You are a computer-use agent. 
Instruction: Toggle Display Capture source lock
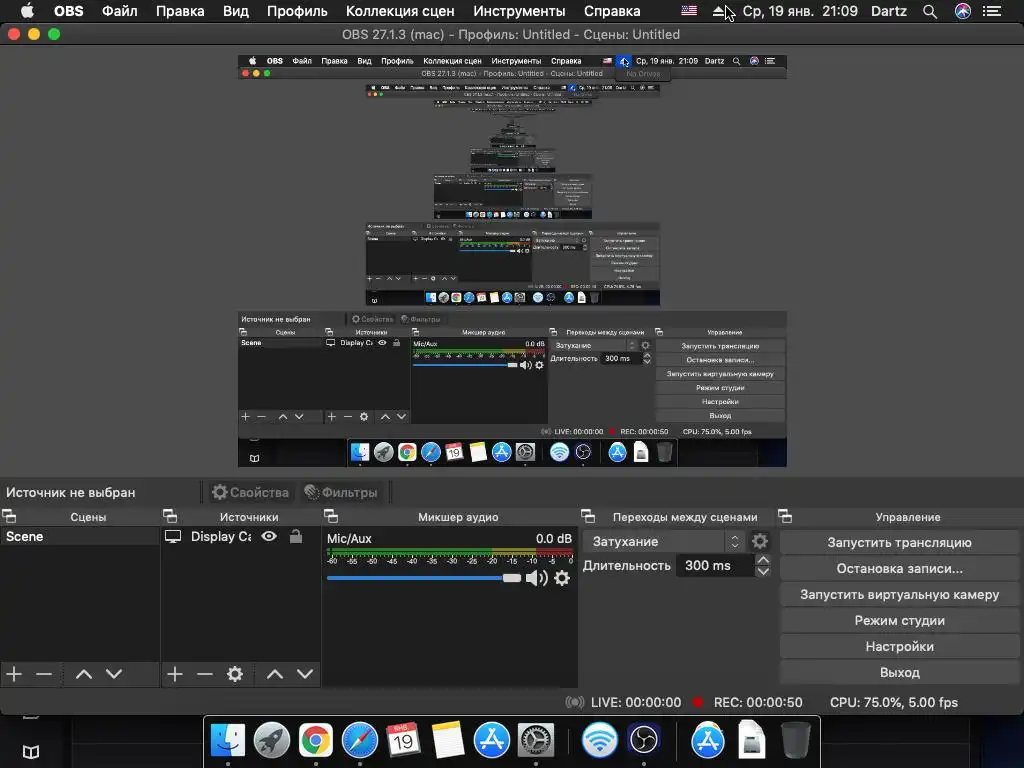296,536
